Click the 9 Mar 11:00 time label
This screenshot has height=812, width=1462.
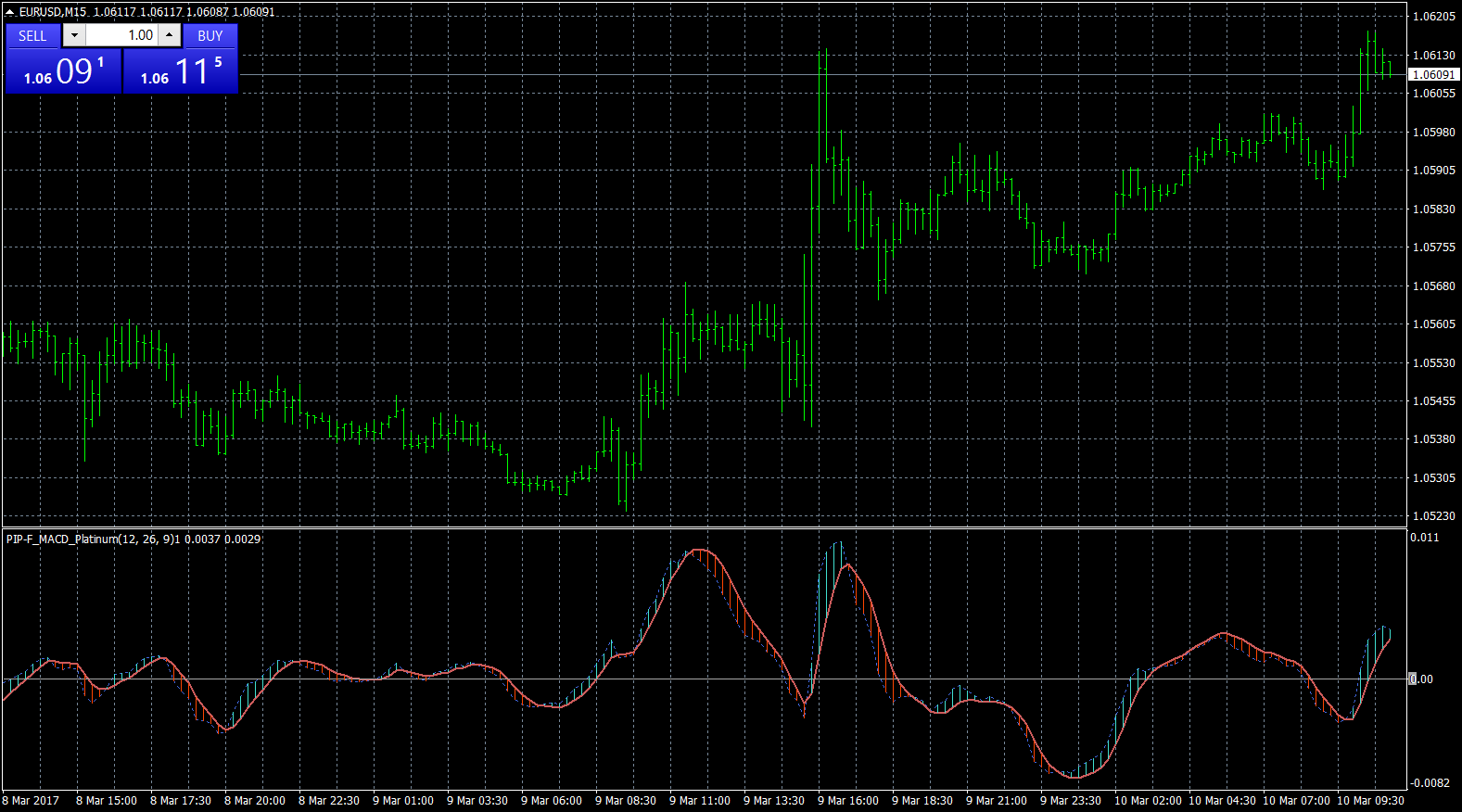[x=699, y=800]
